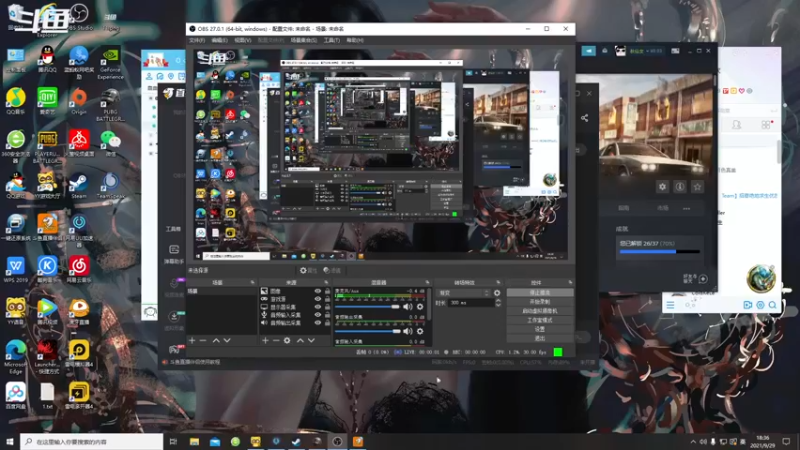The height and width of the screenshot is (450, 800).
Task: Click the 停止推流 stop streaming button
Action: 540,293
